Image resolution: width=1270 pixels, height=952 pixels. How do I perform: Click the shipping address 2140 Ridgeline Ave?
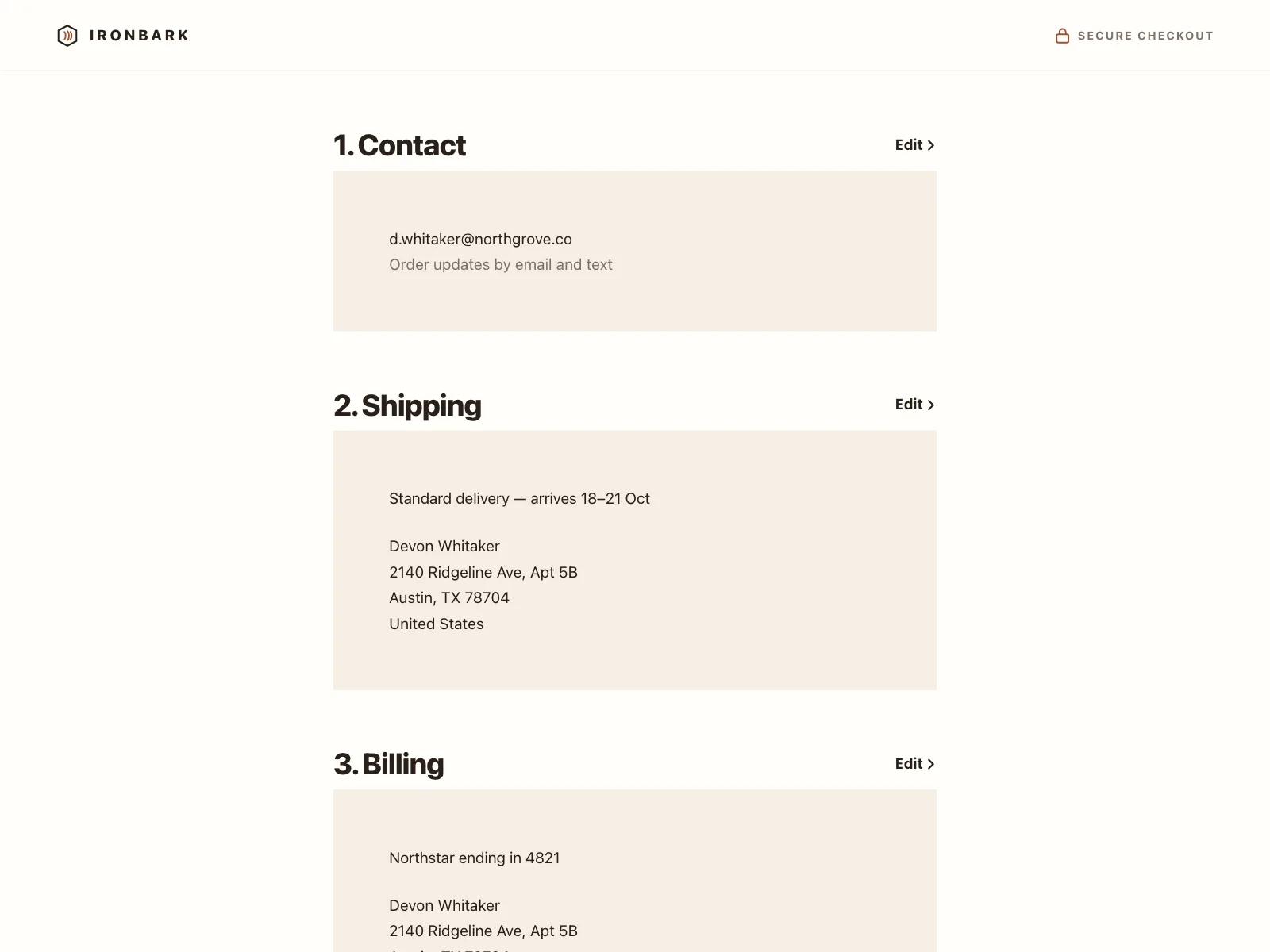483,572
